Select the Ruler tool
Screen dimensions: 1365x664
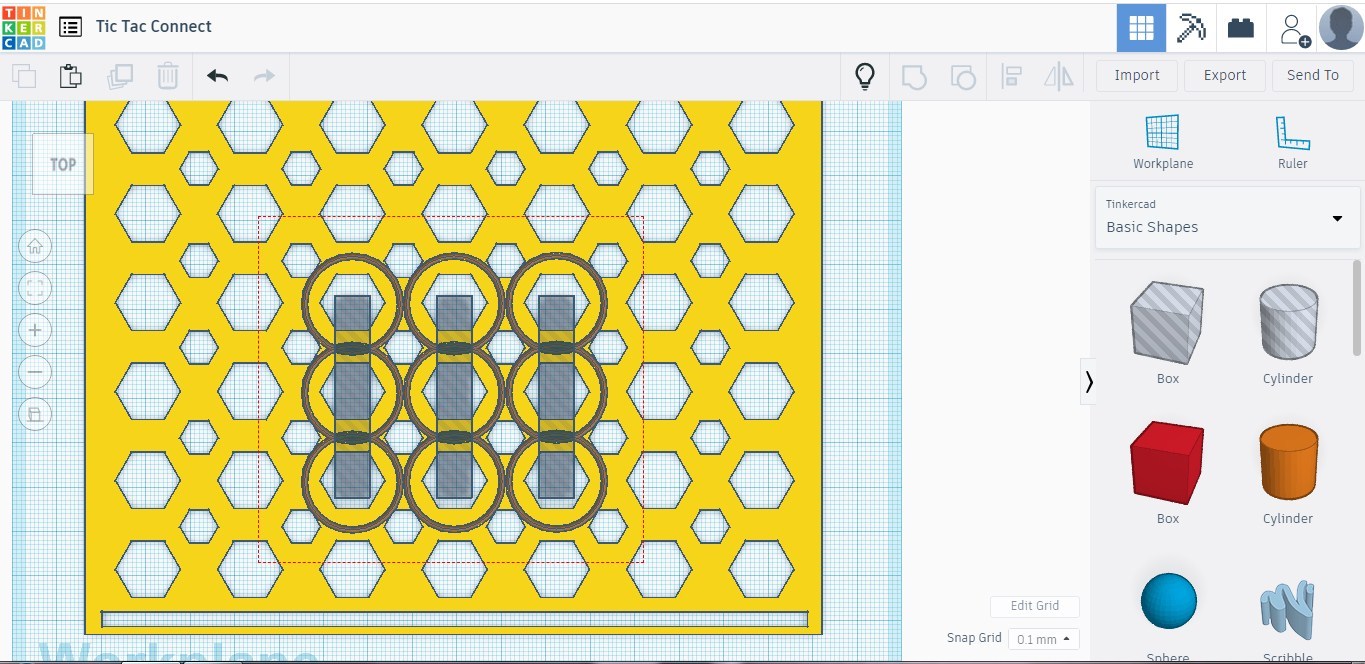[1292, 141]
